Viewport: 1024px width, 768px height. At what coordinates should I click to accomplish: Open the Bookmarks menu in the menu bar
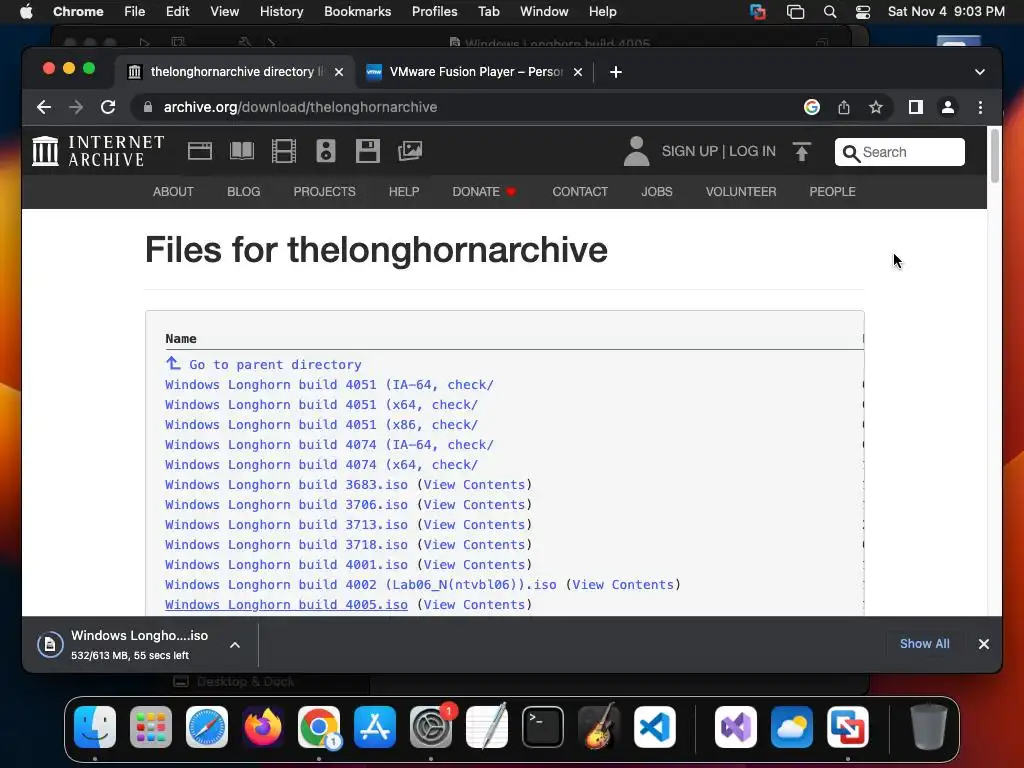click(357, 12)
